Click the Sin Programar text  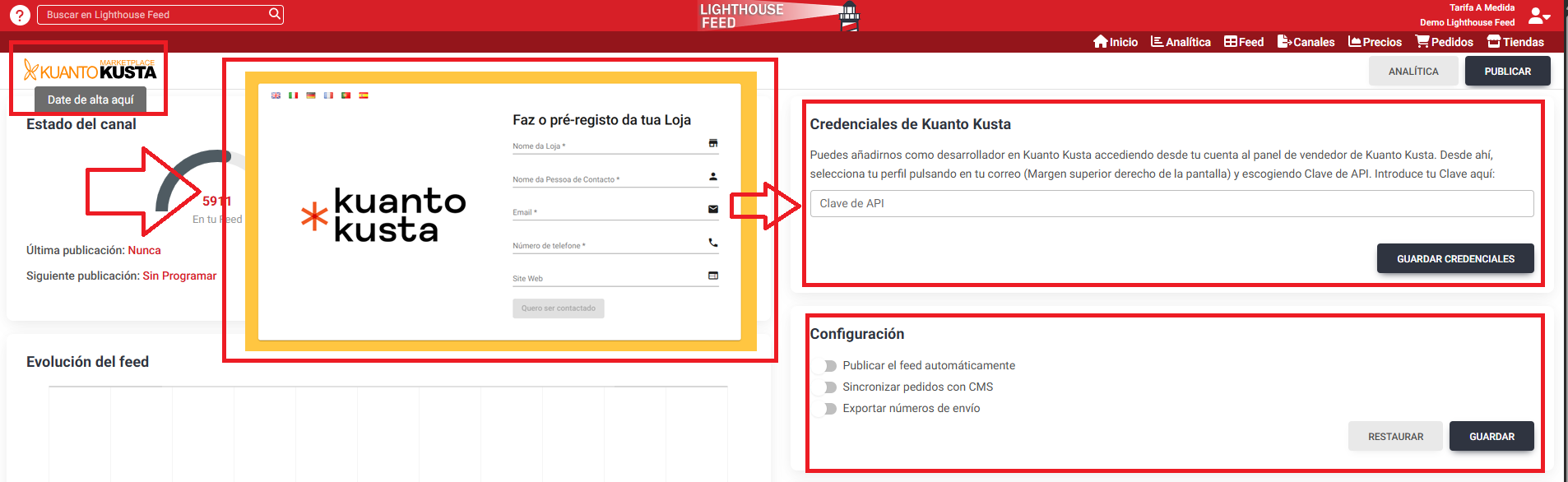pos(179,276)
